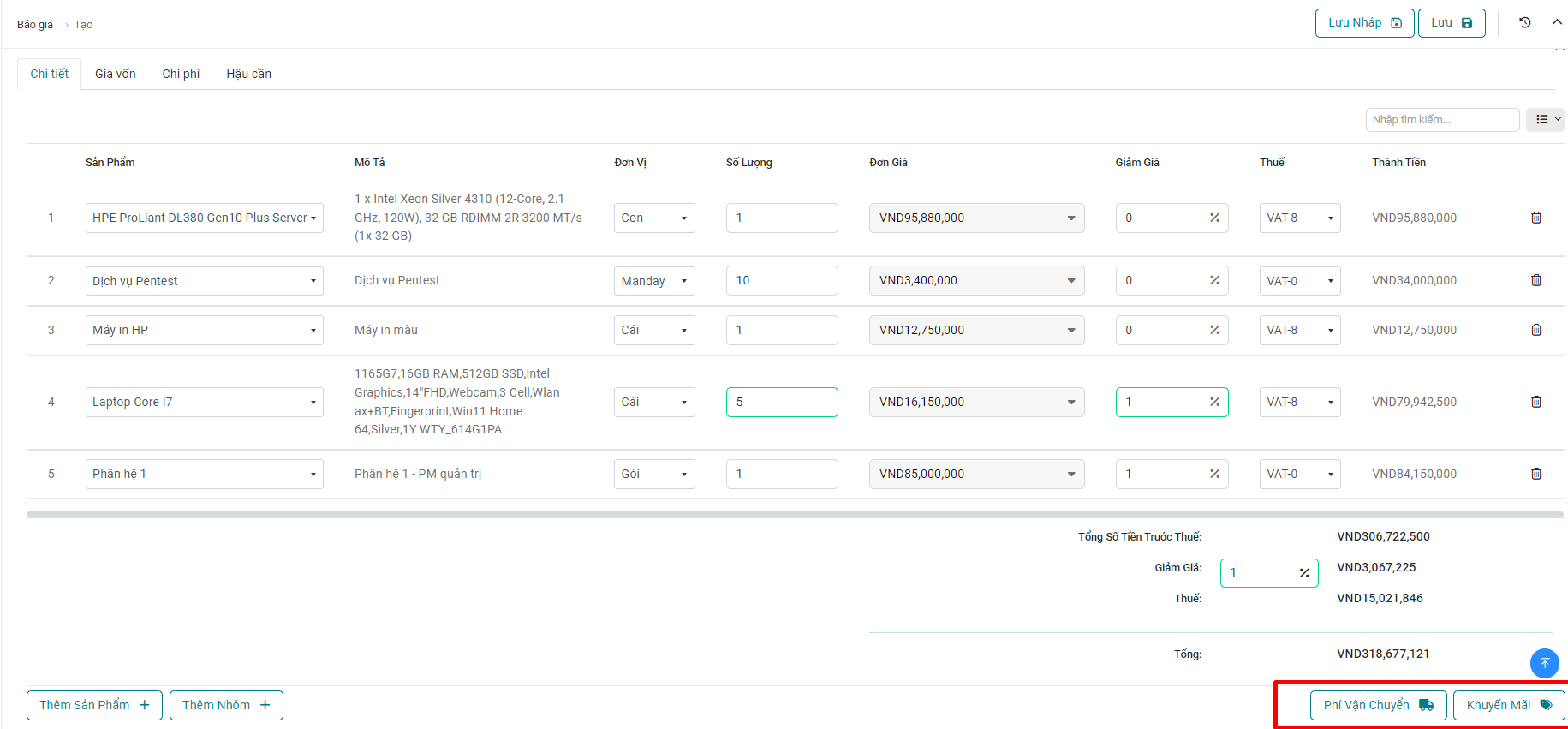Toggle percent discount type for Laptop row

(1214, 402)
